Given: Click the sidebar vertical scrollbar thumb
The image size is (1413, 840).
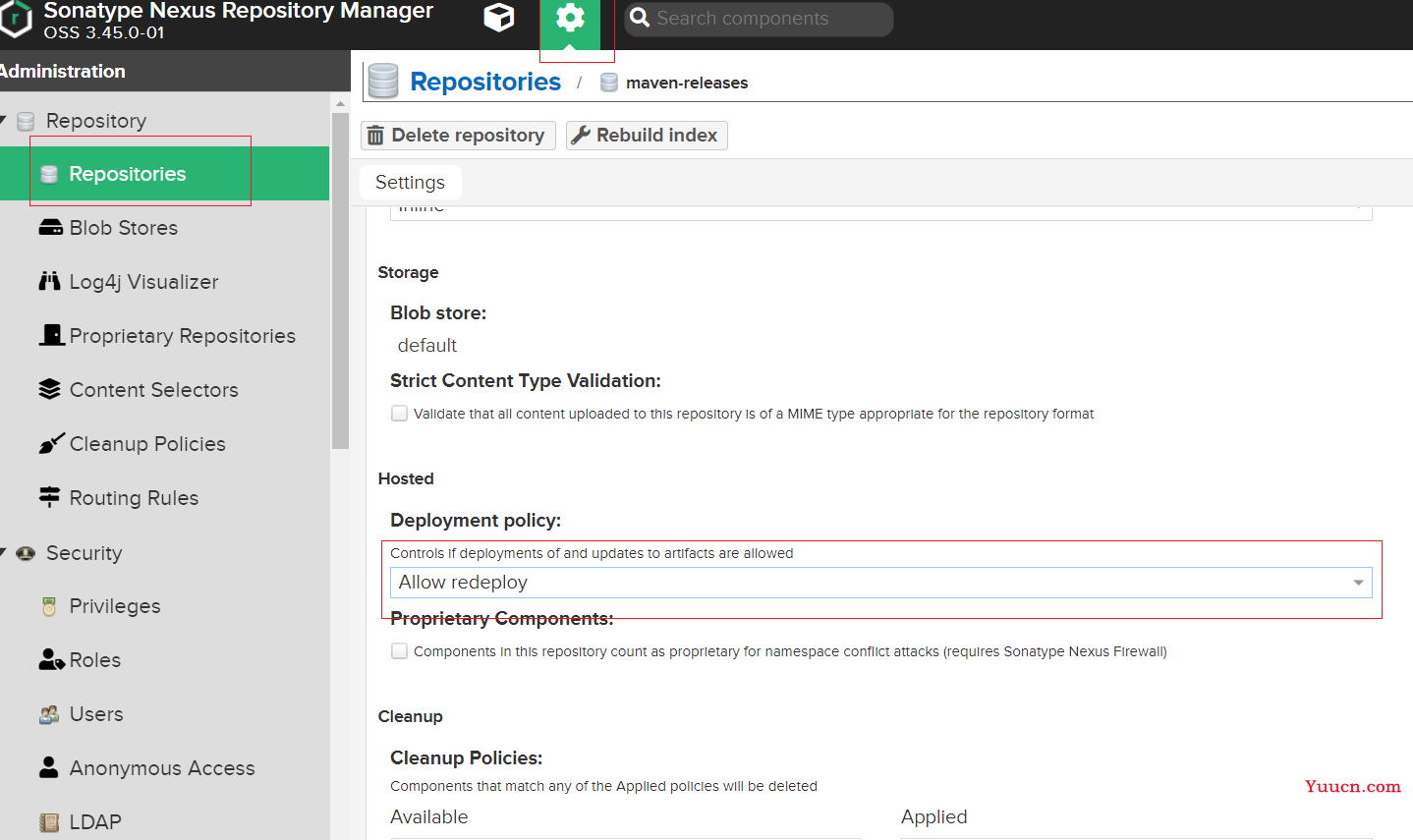Looking at the screenshot, I should (340, 281).
